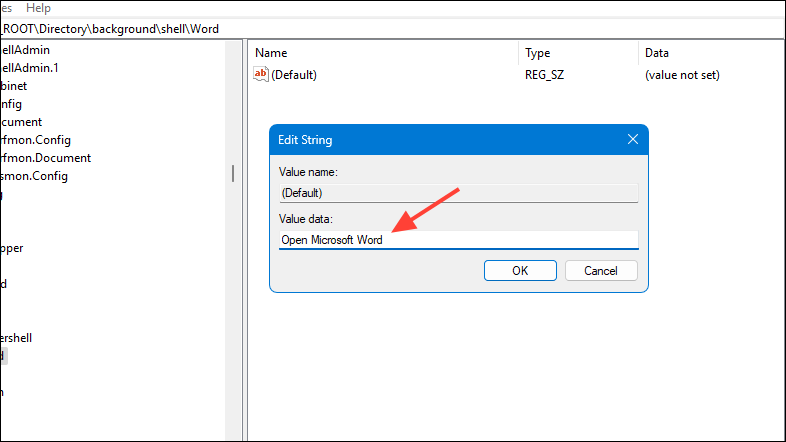Viewport: 786px width, 442px height.
Task: Select the binet tree key
Action: [x=14, y=86]
